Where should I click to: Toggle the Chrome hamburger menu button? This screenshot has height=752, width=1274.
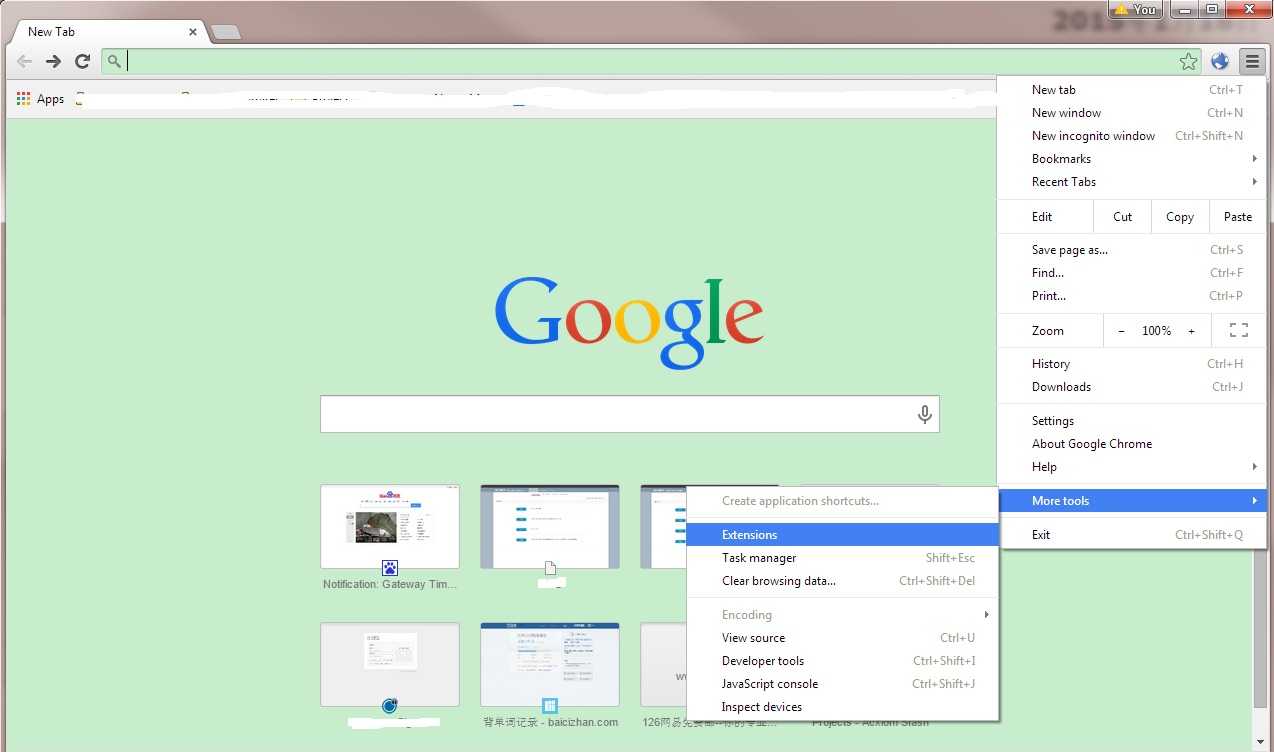[x=1252, y=62]
